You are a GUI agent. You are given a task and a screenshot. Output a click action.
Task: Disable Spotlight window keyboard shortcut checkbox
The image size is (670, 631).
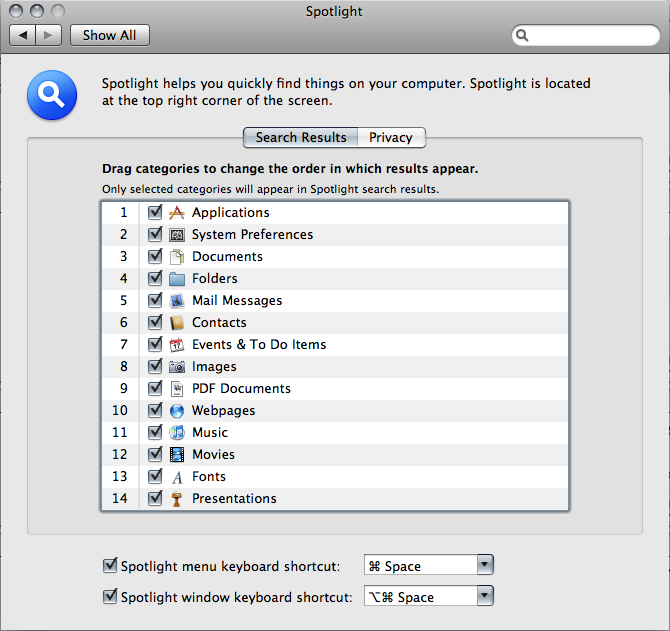[x=110, y=596]
